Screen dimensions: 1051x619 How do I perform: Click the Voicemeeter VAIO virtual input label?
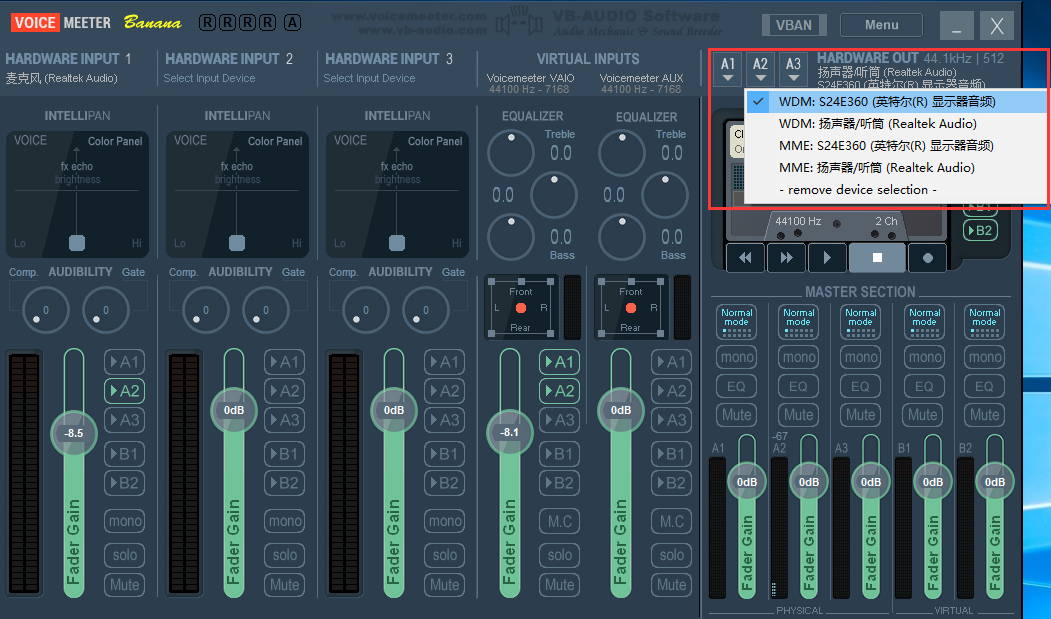530,78
